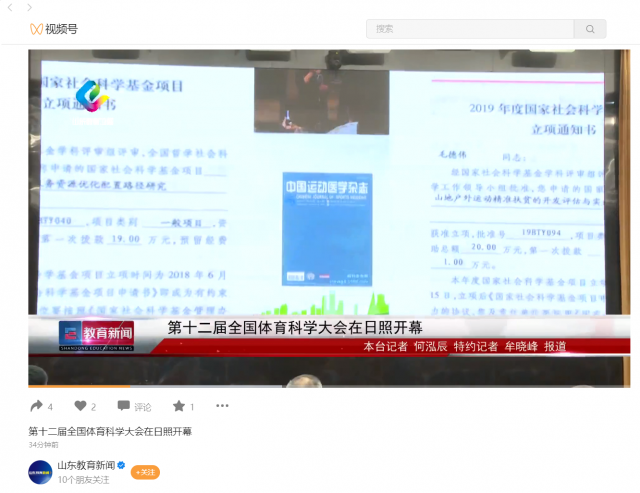640x493 pixels.
Task: Click the magnifier search button
Action: pos(589,29)
